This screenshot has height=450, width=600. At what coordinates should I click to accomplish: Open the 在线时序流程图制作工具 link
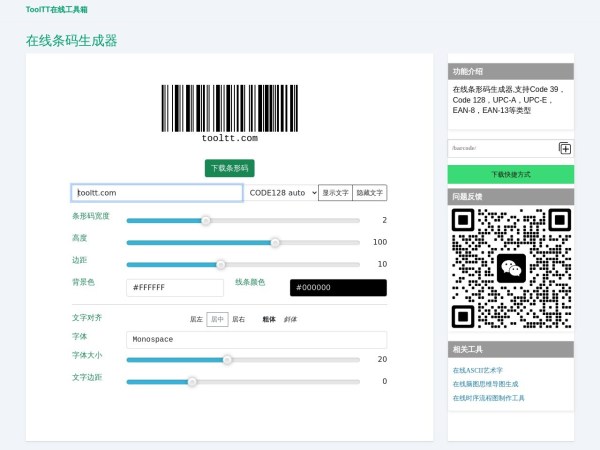pos(489,397)
